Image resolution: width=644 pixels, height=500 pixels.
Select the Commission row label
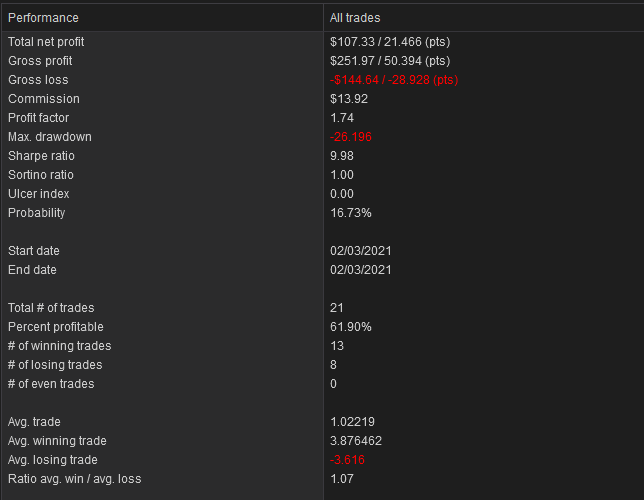44,99
